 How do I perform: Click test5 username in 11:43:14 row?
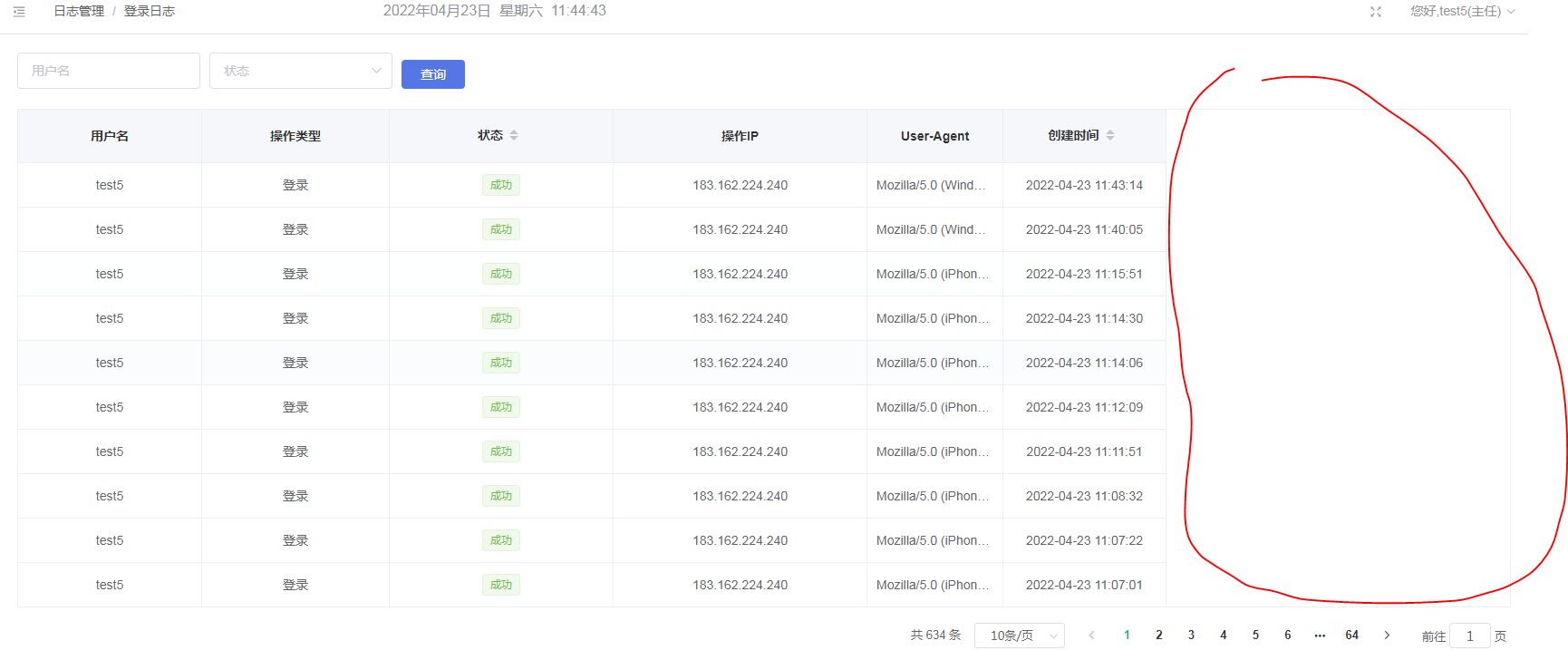tap(110, 185)
